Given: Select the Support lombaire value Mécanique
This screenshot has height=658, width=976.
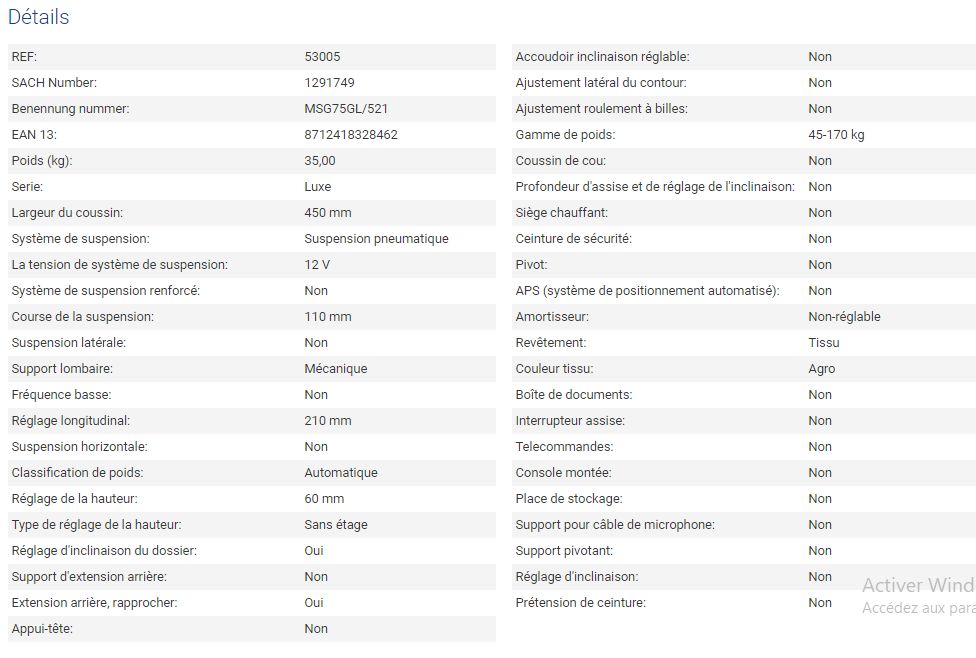Looking at the screenshot, I should (x=335, y=369).
